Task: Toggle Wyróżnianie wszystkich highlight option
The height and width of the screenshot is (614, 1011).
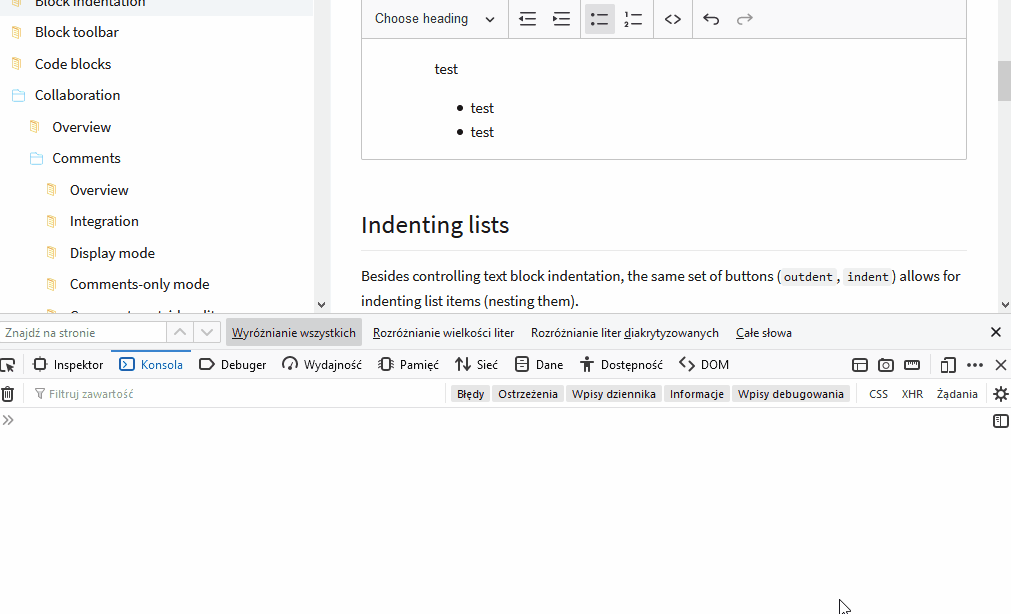Action: tap(293, 333)
